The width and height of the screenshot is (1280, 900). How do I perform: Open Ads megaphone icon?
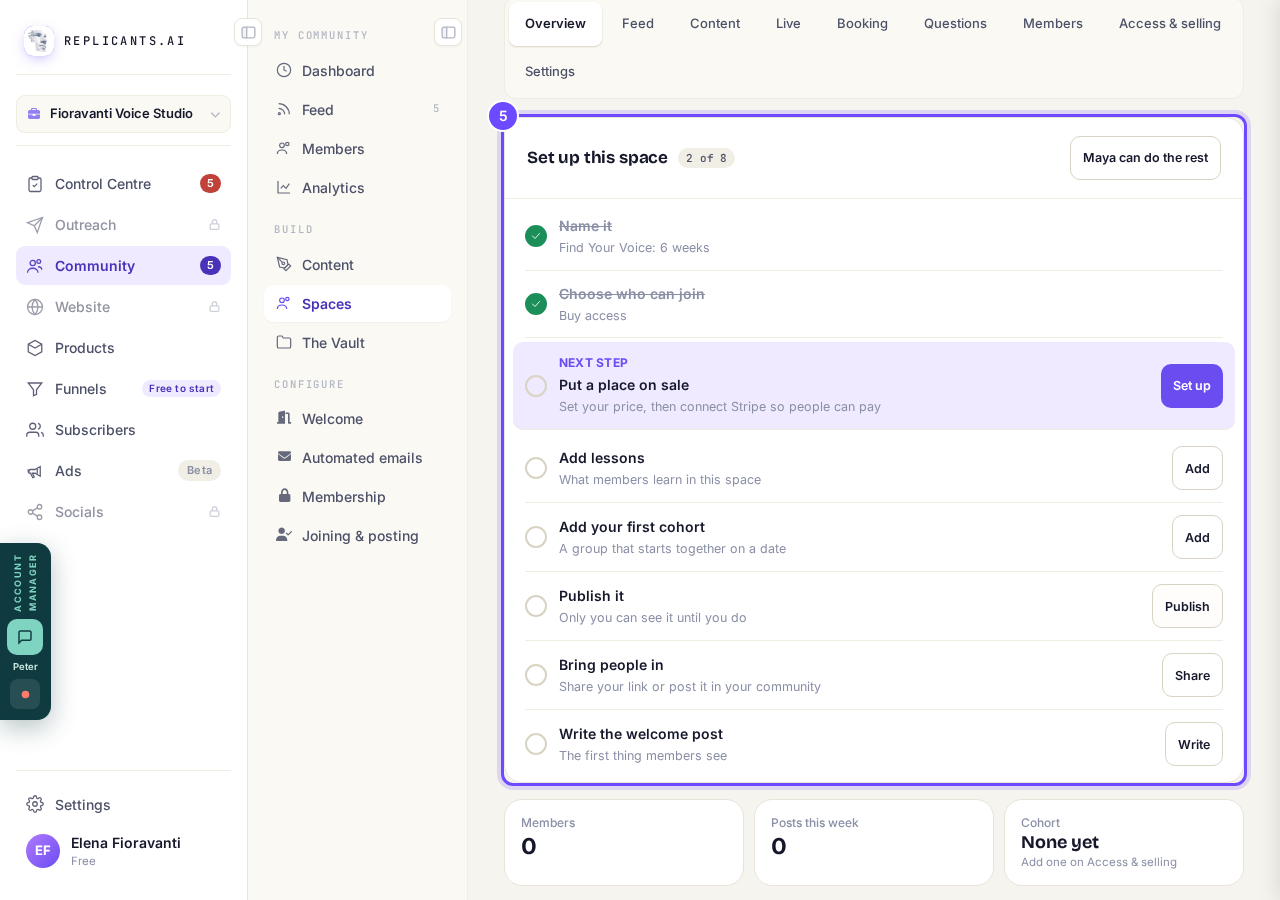(35, 471)
